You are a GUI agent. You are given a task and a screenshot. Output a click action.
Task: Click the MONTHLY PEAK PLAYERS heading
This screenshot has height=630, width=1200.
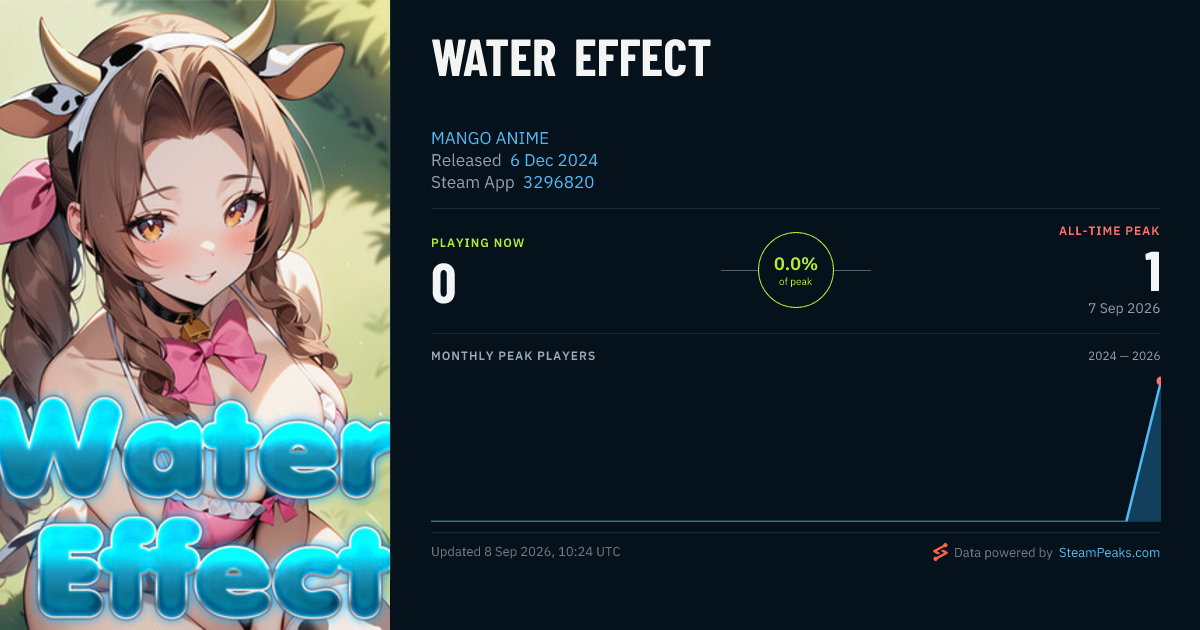513,356
